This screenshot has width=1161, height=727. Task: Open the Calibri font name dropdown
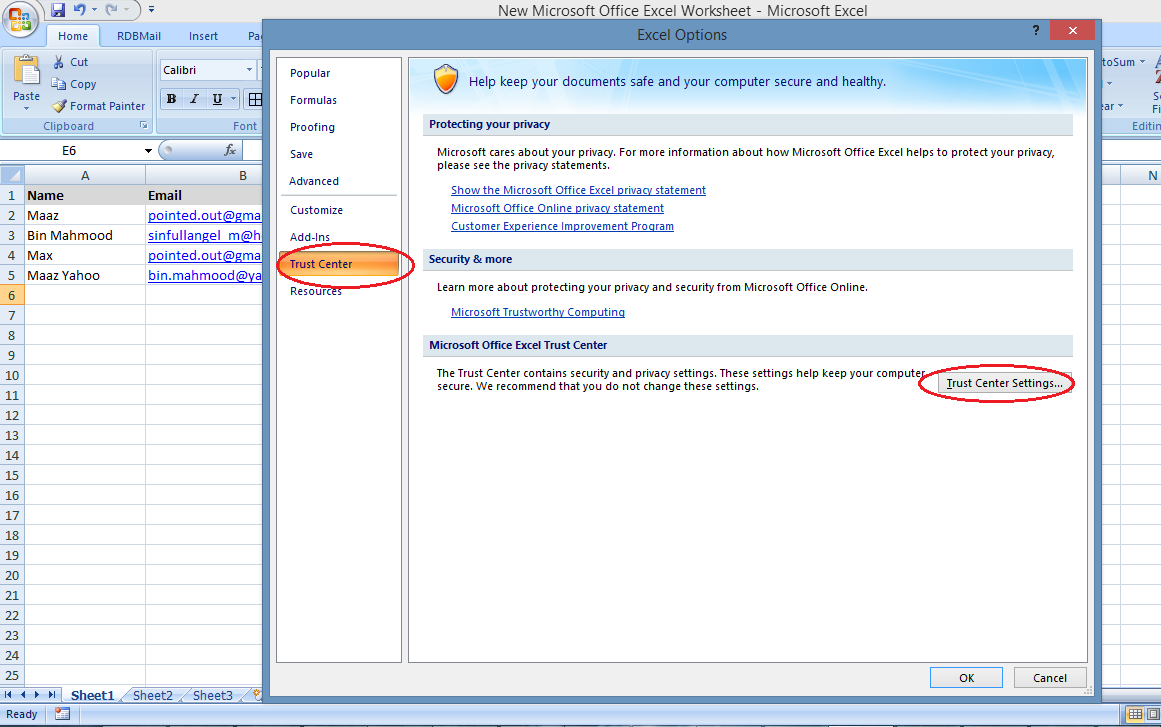[x=249, y=70]
